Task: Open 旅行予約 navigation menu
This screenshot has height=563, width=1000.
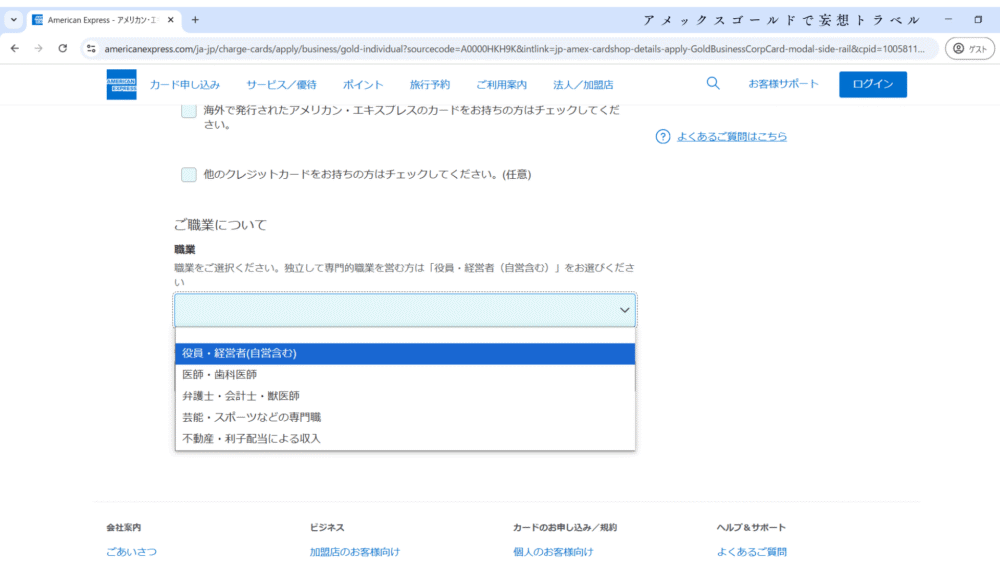Action: (430, 85)
